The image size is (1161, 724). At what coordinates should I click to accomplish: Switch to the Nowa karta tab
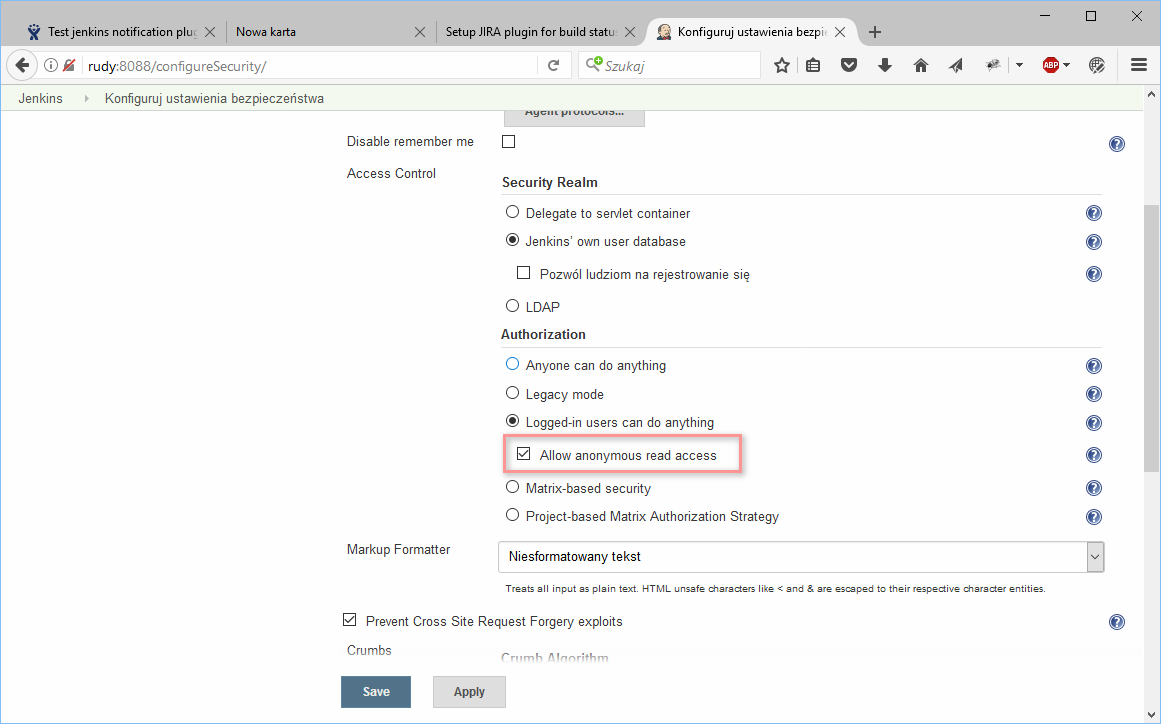[x=320, y=32]
